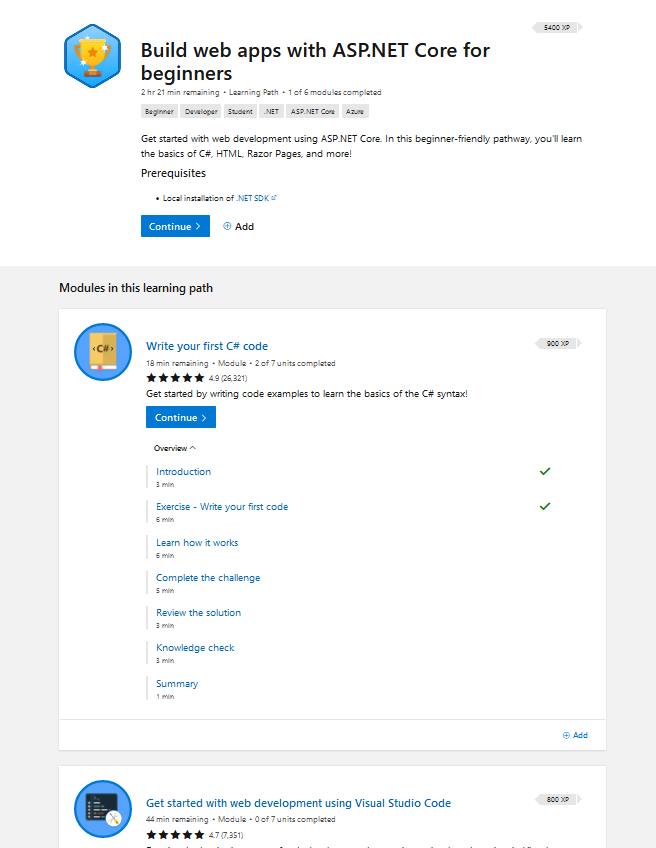Click the 5400 XP badge

point(557,27)
